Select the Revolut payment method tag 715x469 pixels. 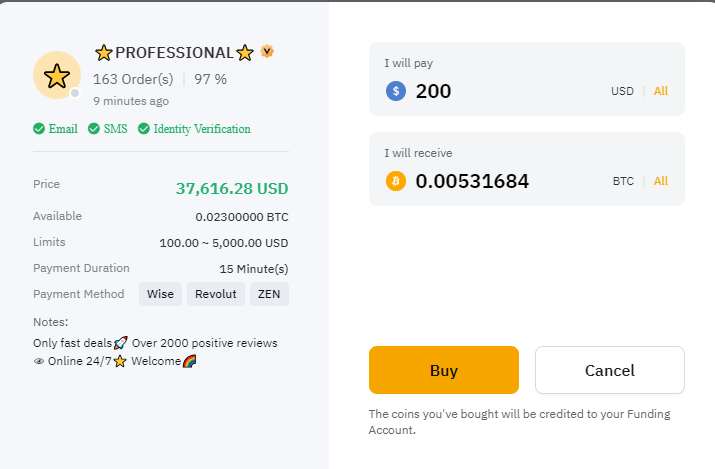(216, 294)
